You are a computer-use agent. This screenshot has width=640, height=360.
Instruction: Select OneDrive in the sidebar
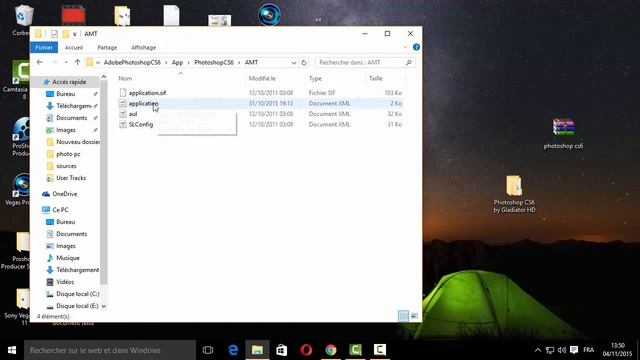click(x=64, y=194)
